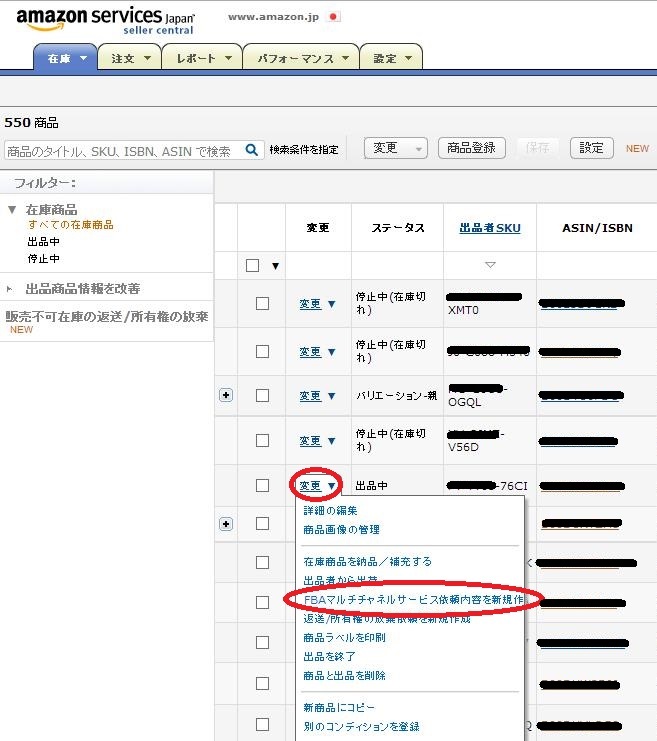Click the Japan flag icon

[x=334, y=17]
